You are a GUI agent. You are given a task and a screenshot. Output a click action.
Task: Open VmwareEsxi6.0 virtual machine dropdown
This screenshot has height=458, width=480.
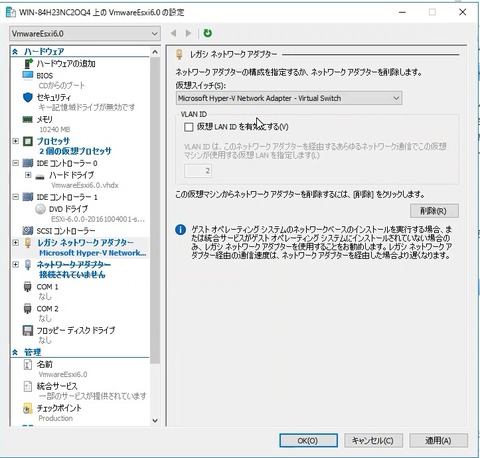tap(85, 34)
